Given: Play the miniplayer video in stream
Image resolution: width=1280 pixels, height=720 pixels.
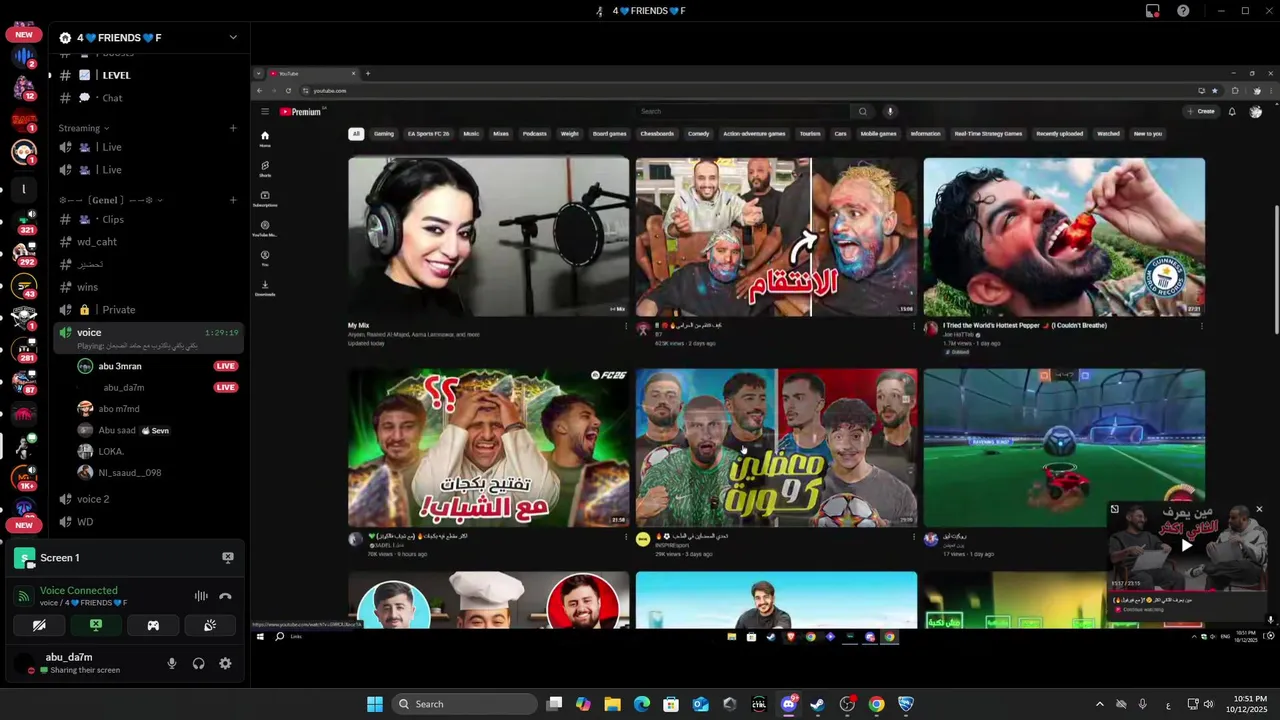Looking at the screenshot, I should click(x=1187, y=546).
